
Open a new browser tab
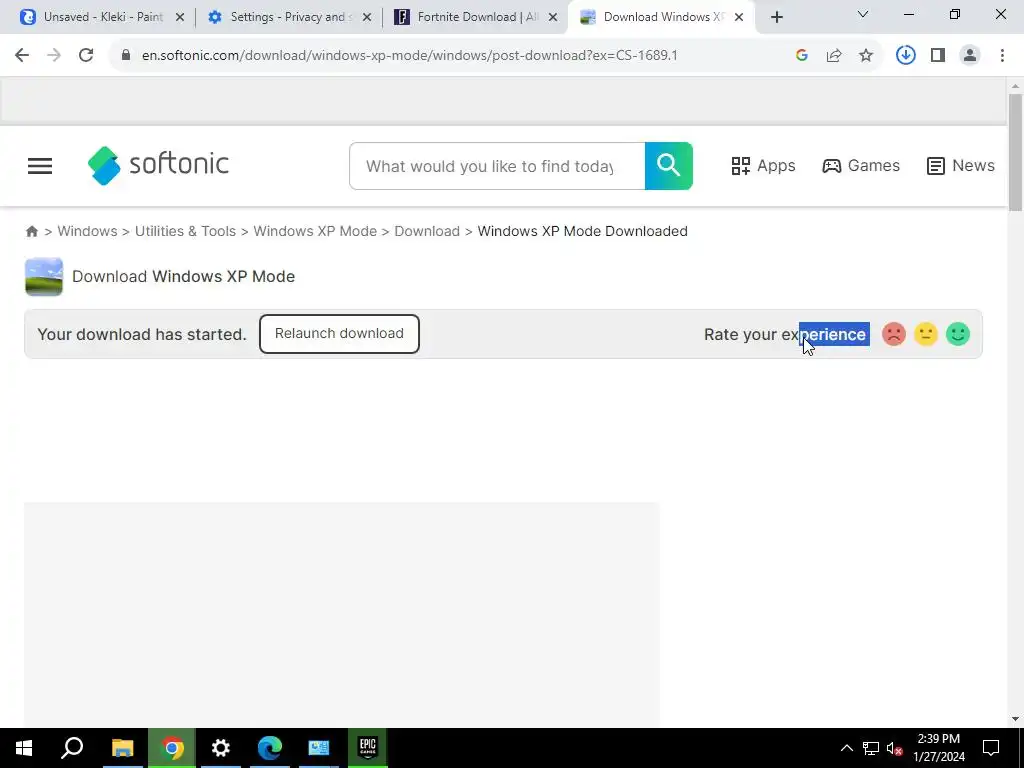[x=776, y=18]
